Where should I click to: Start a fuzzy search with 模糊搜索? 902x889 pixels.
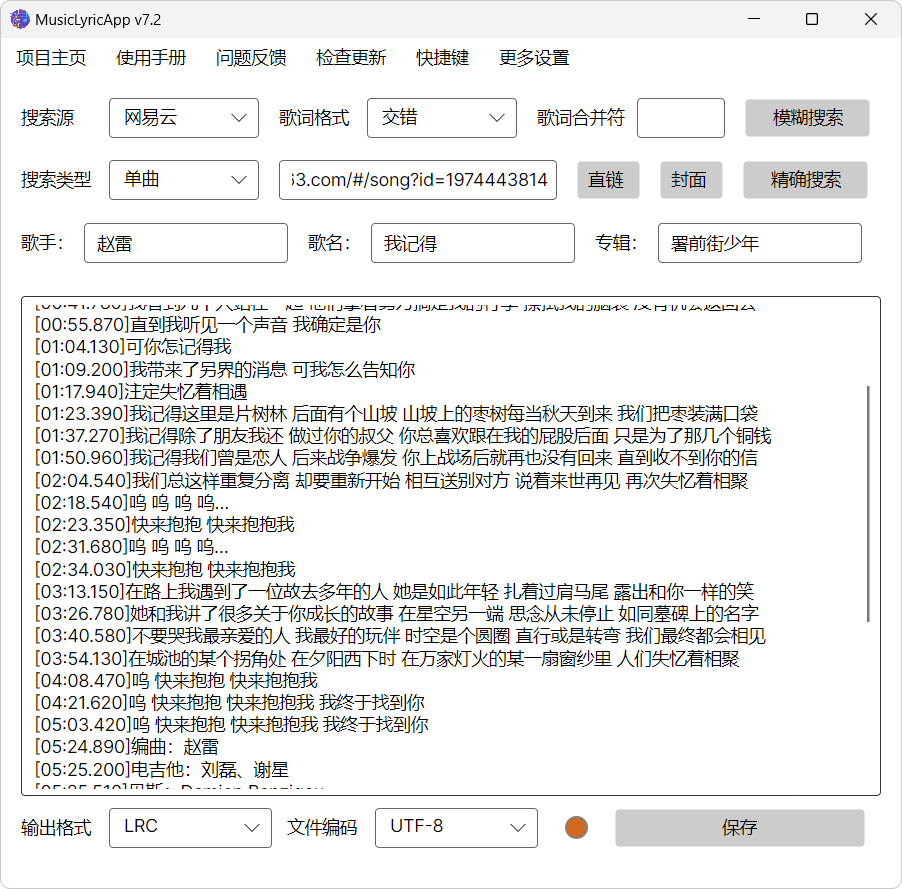pyautogui.click(x=804, y=117)
